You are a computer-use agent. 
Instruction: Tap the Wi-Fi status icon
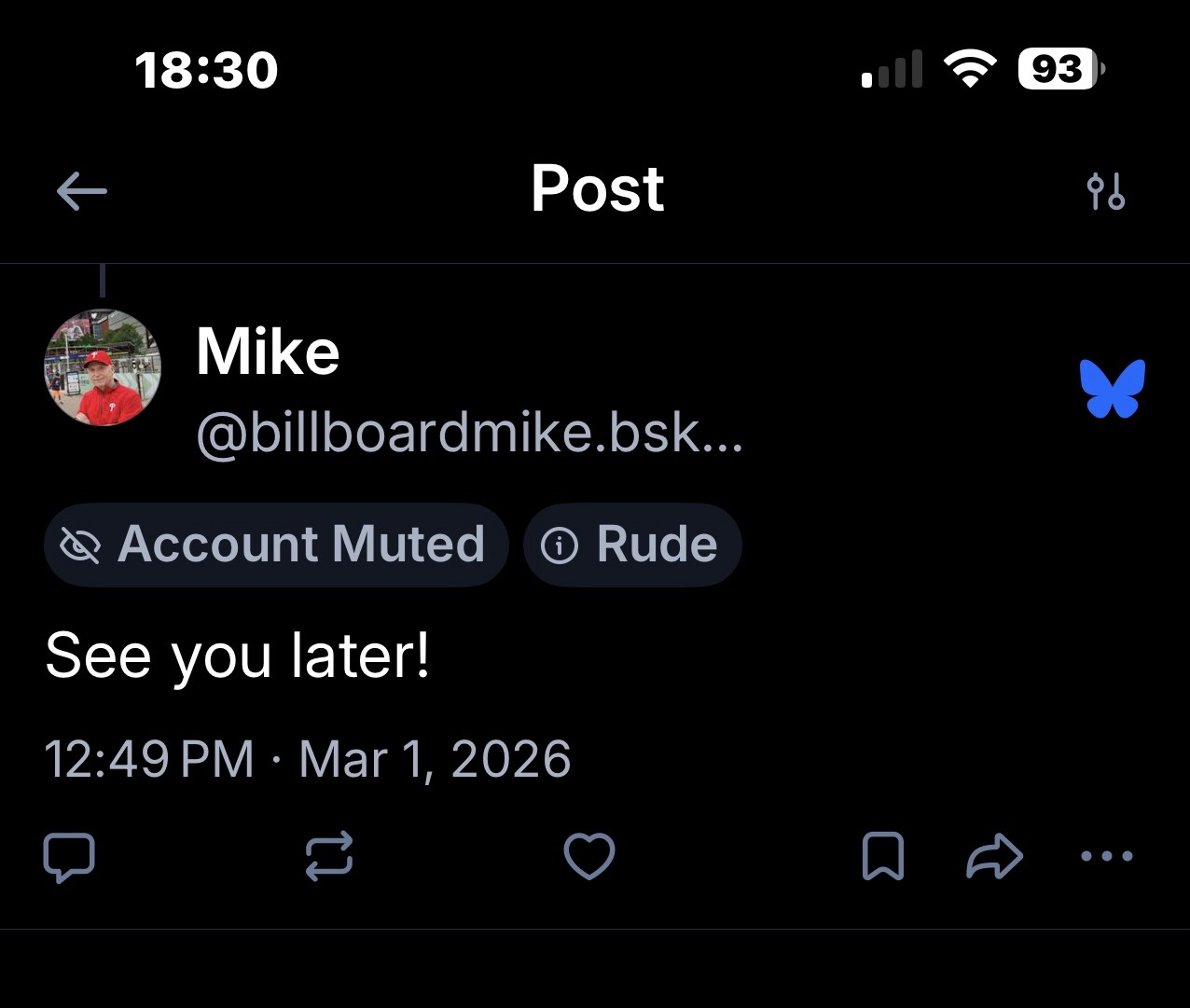click(970, 69)
